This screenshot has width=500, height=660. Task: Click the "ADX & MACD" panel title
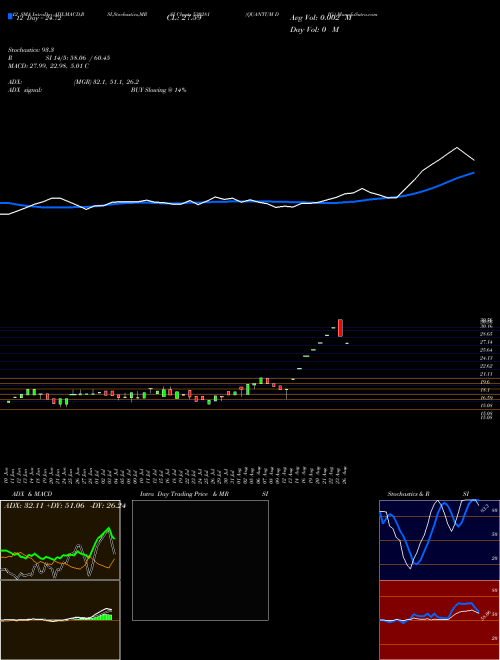(32, 494)
